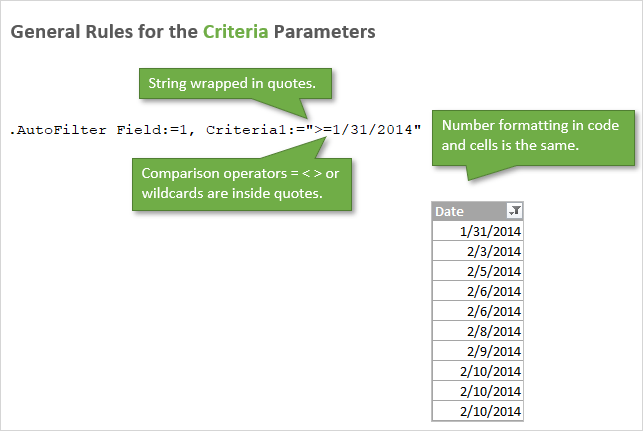The width and height of the screenshot is (643, 431).
Task: Select the 2/8/2014 date cell
Action: pos(478,331)
